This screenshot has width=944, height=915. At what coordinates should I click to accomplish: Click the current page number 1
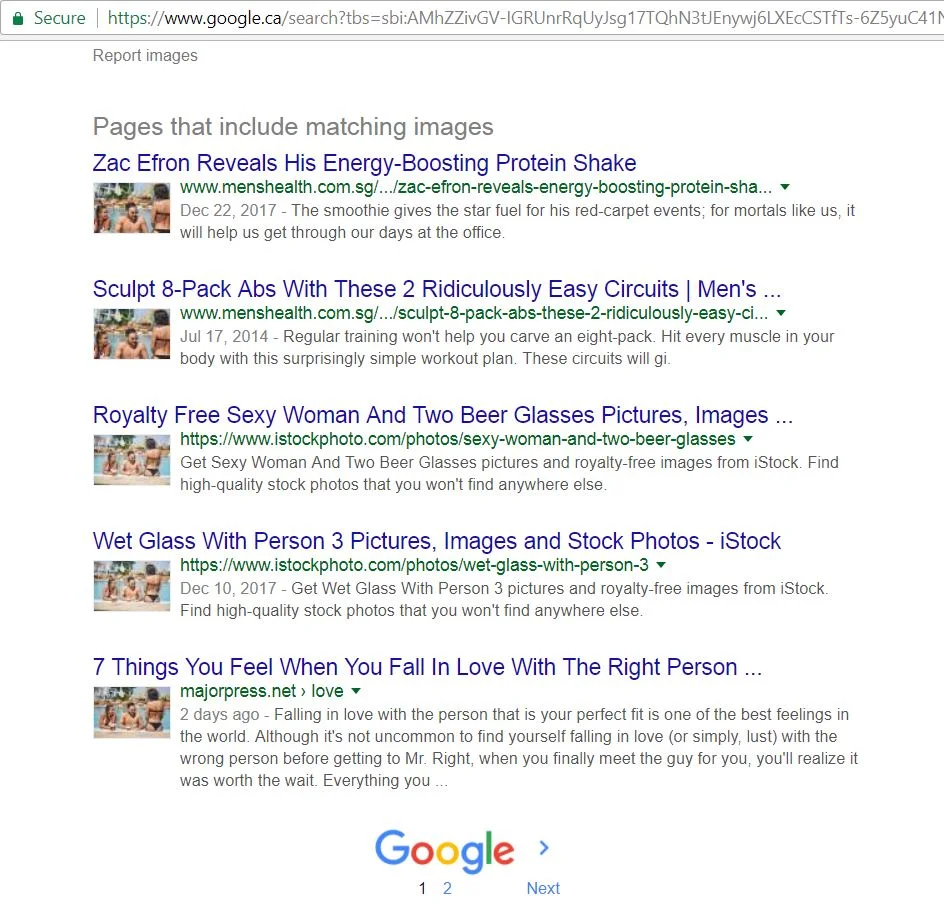[x=423, y=888]
